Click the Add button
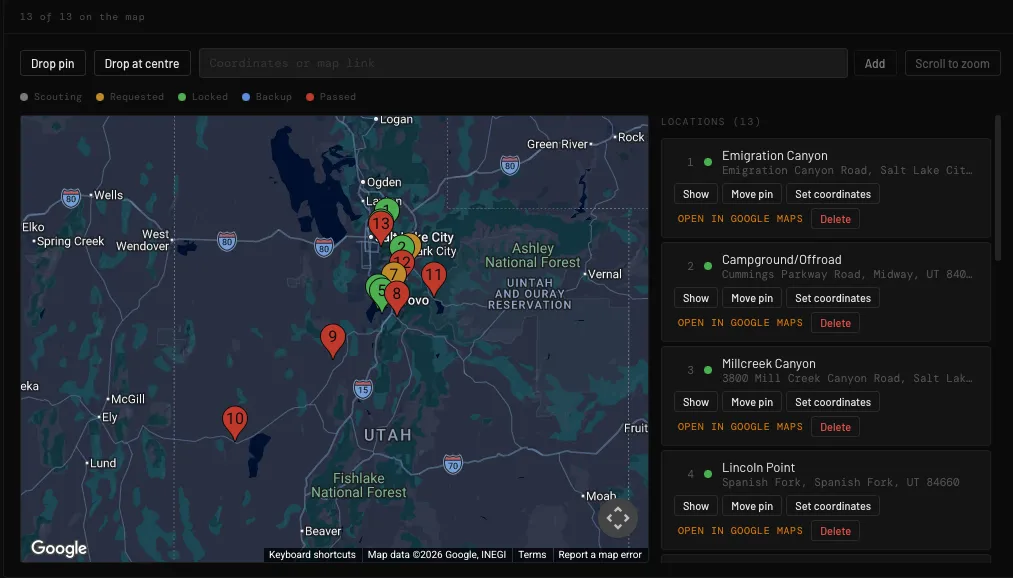Screen dimensions: 1013x578 pyautogui.click(x=875, y=63)
